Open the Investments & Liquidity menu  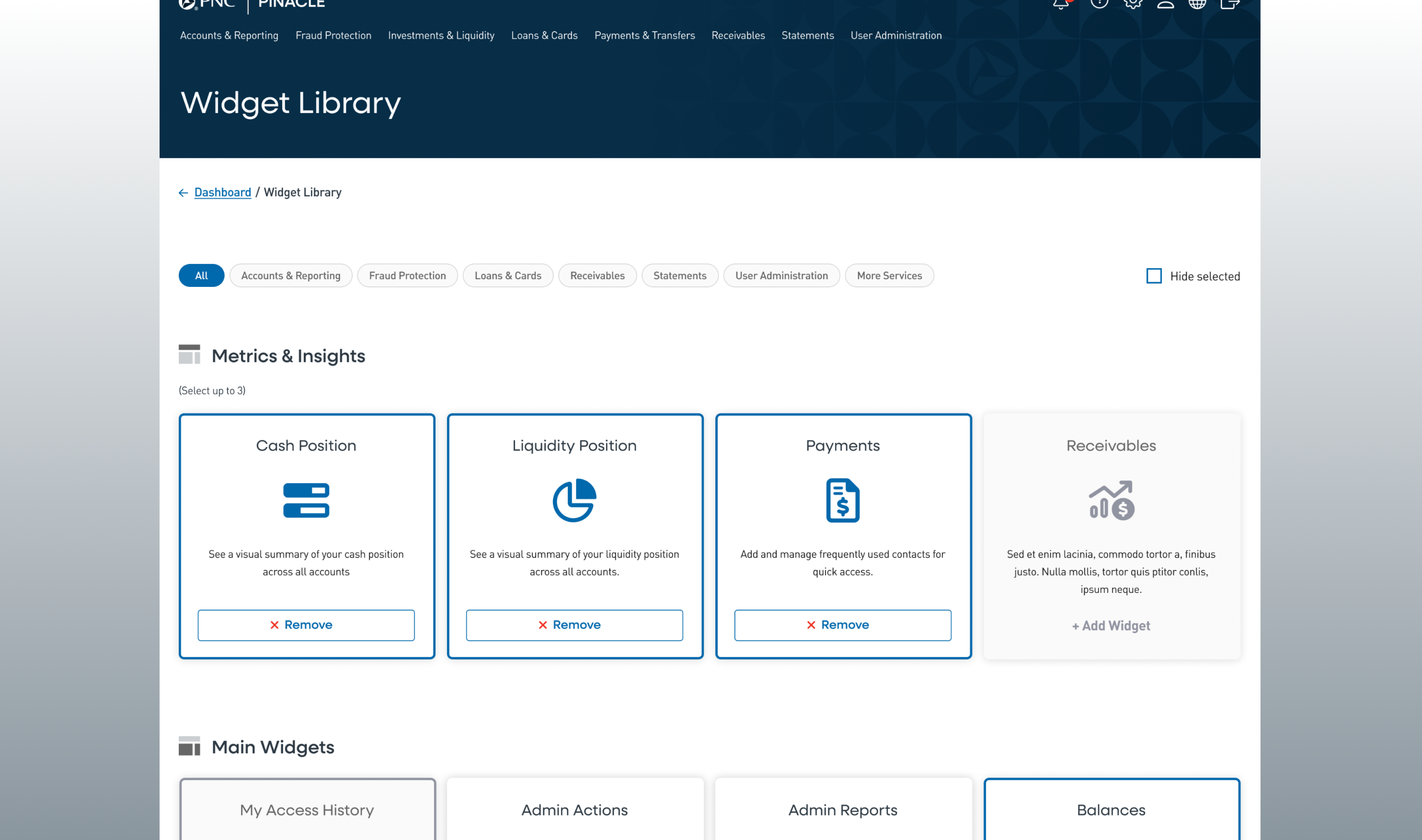pos(441,36)
